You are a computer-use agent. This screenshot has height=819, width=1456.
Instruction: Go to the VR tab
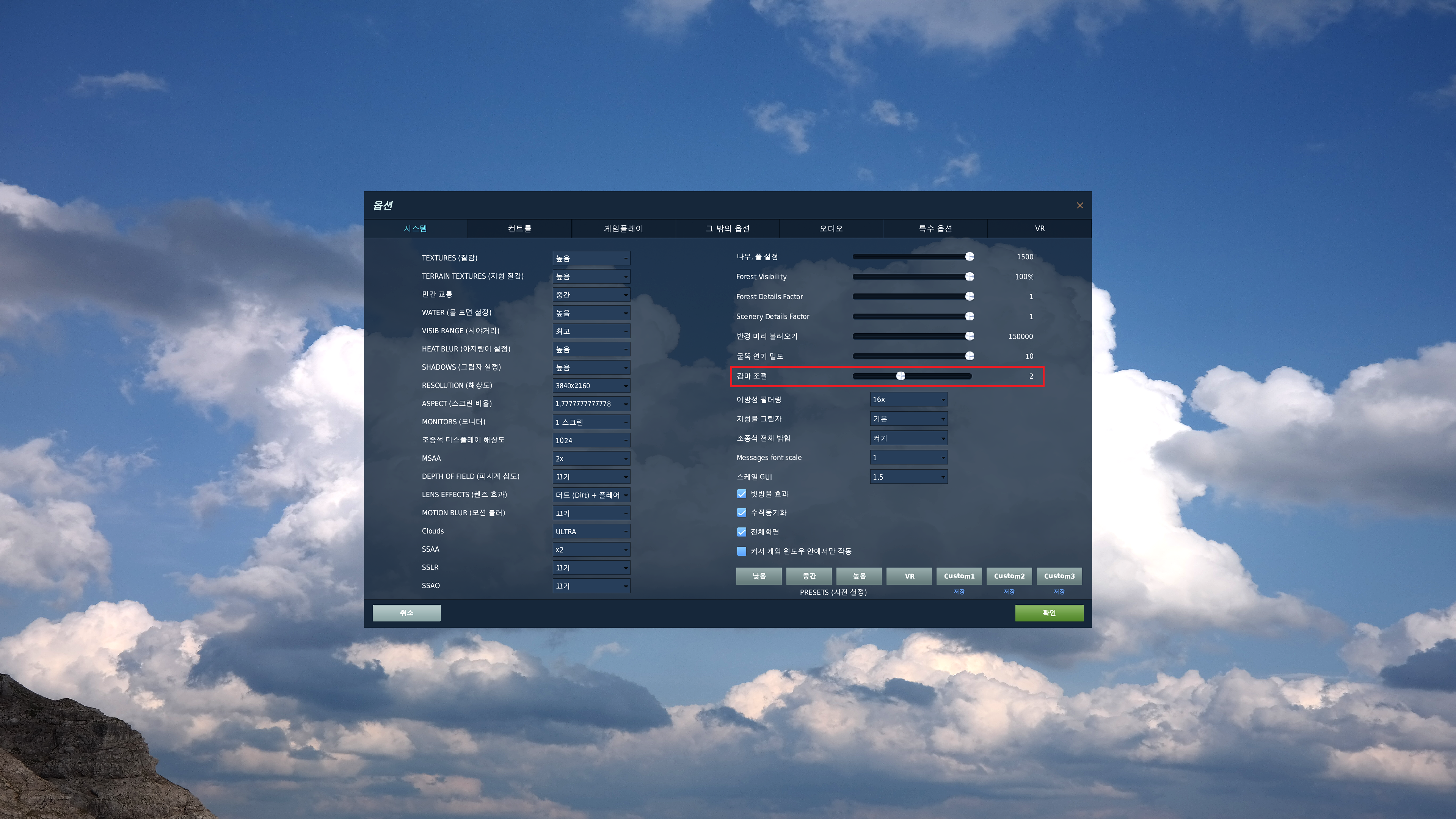click(x=1039, y=228)
